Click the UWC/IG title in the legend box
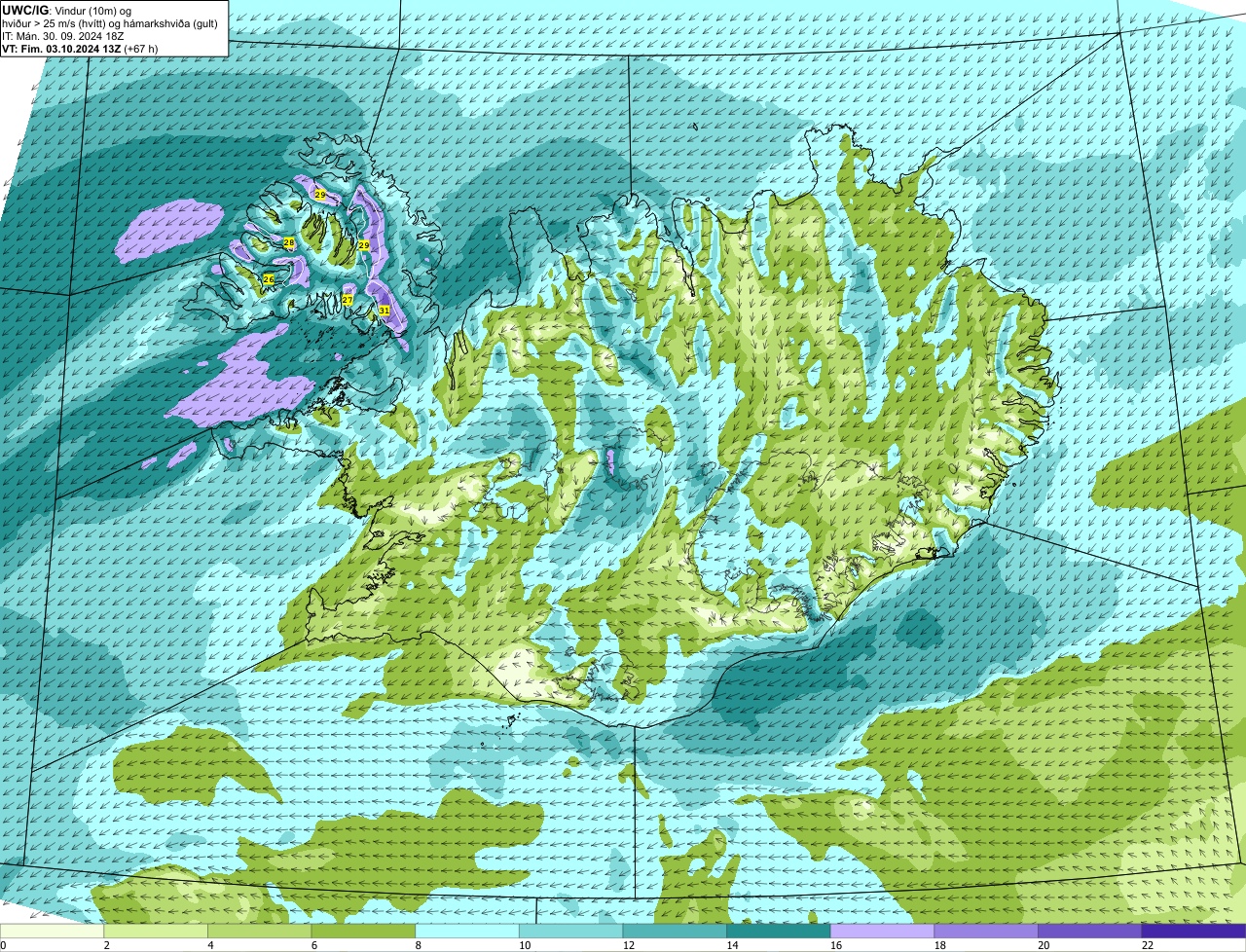 25,11
